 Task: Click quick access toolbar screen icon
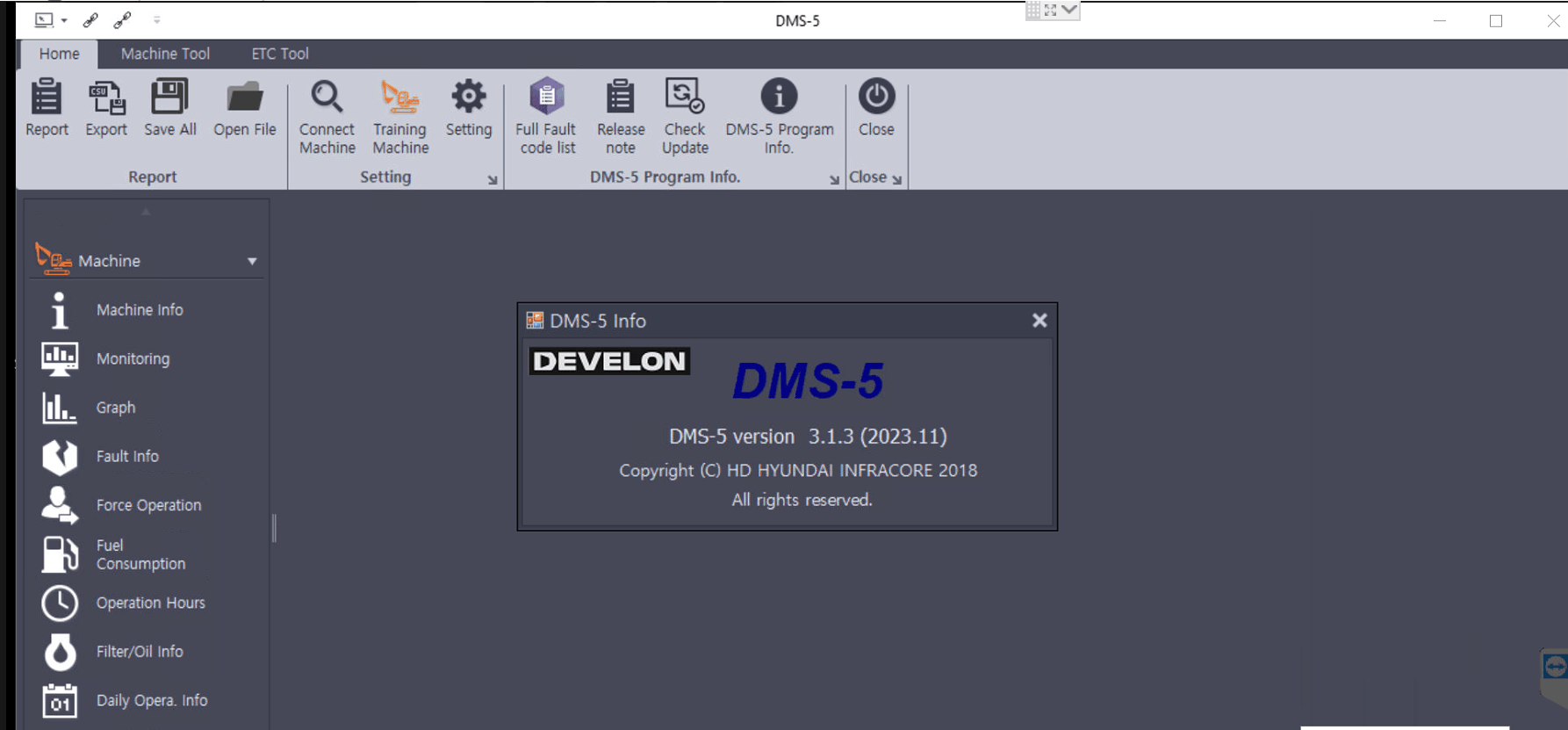44,20
